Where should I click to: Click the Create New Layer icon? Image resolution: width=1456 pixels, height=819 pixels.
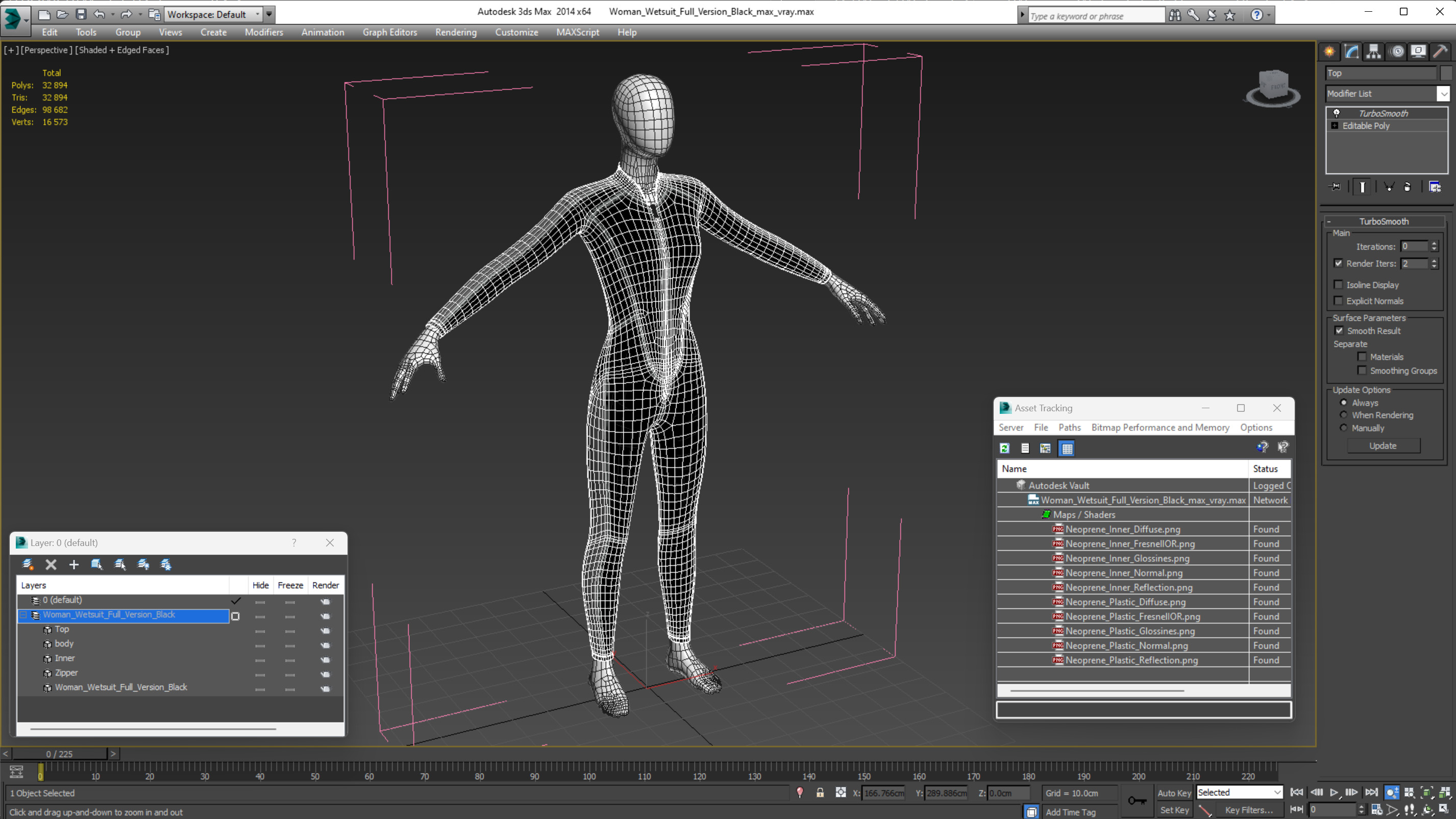click(x=27, y=564)
